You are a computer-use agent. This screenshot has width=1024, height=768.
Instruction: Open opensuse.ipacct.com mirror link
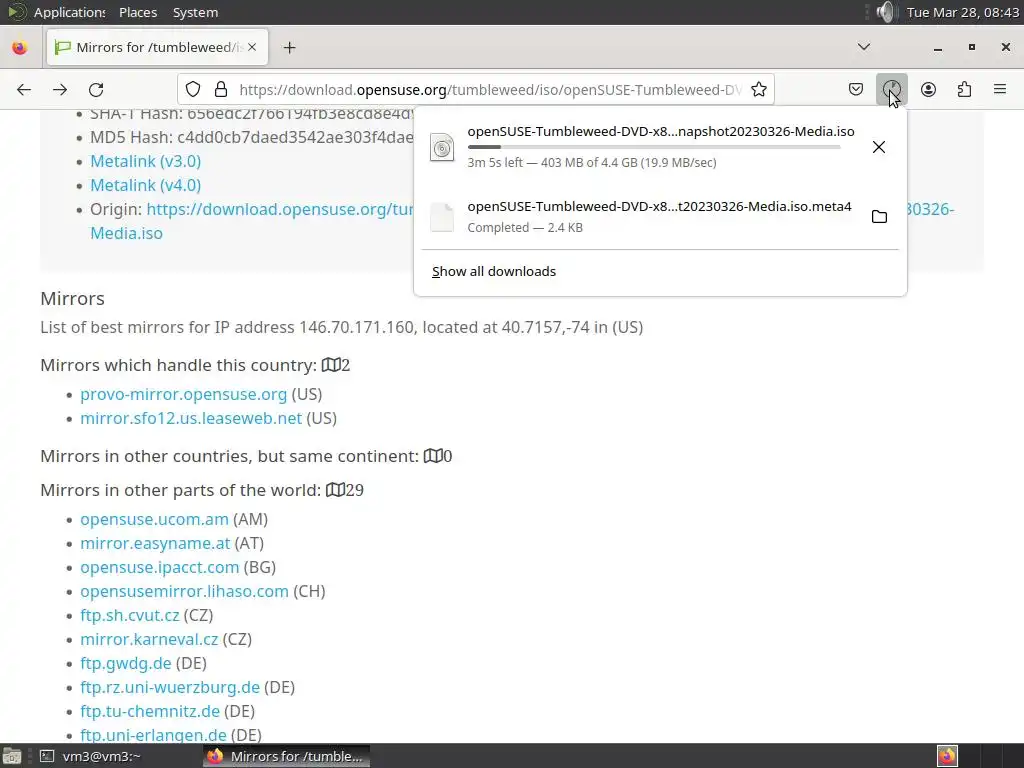tap(159, 568)
